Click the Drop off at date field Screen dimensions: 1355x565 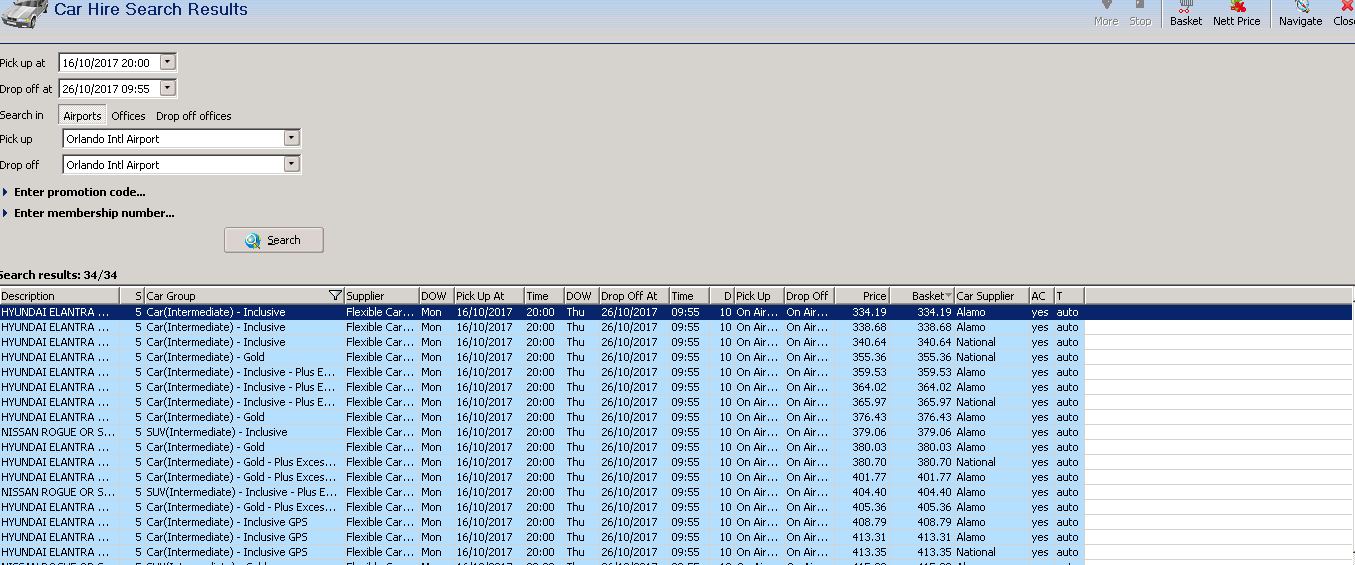pyautogui.click(x=108, y=88)
